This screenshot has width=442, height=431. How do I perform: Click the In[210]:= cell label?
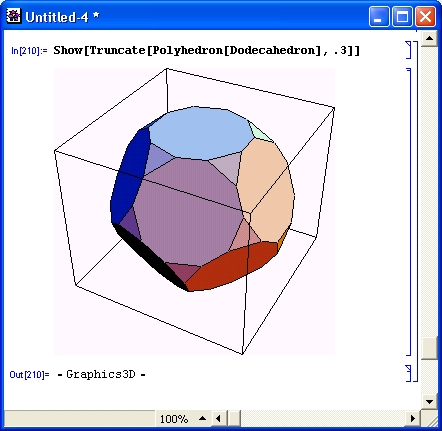point(29,51)
